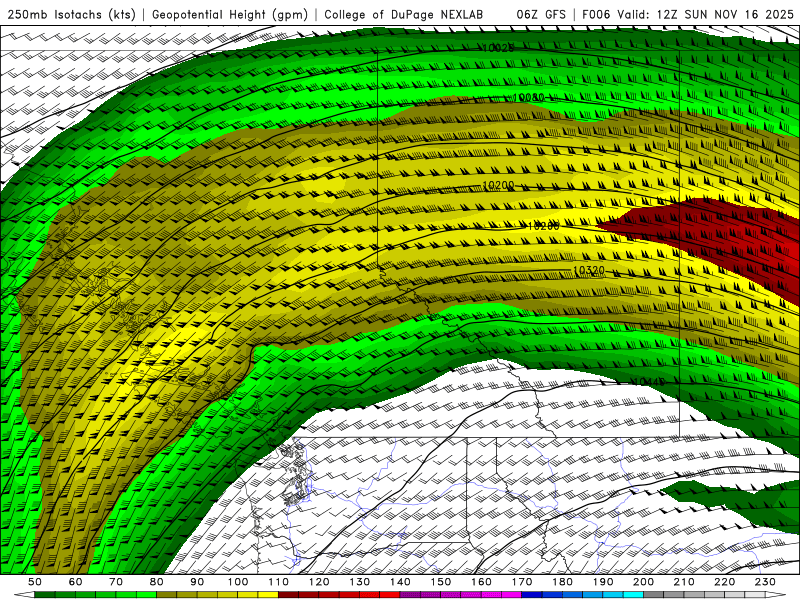Click the 180 value on the color scale
Viewport: 800px width, 600px height.
point(563,582)
